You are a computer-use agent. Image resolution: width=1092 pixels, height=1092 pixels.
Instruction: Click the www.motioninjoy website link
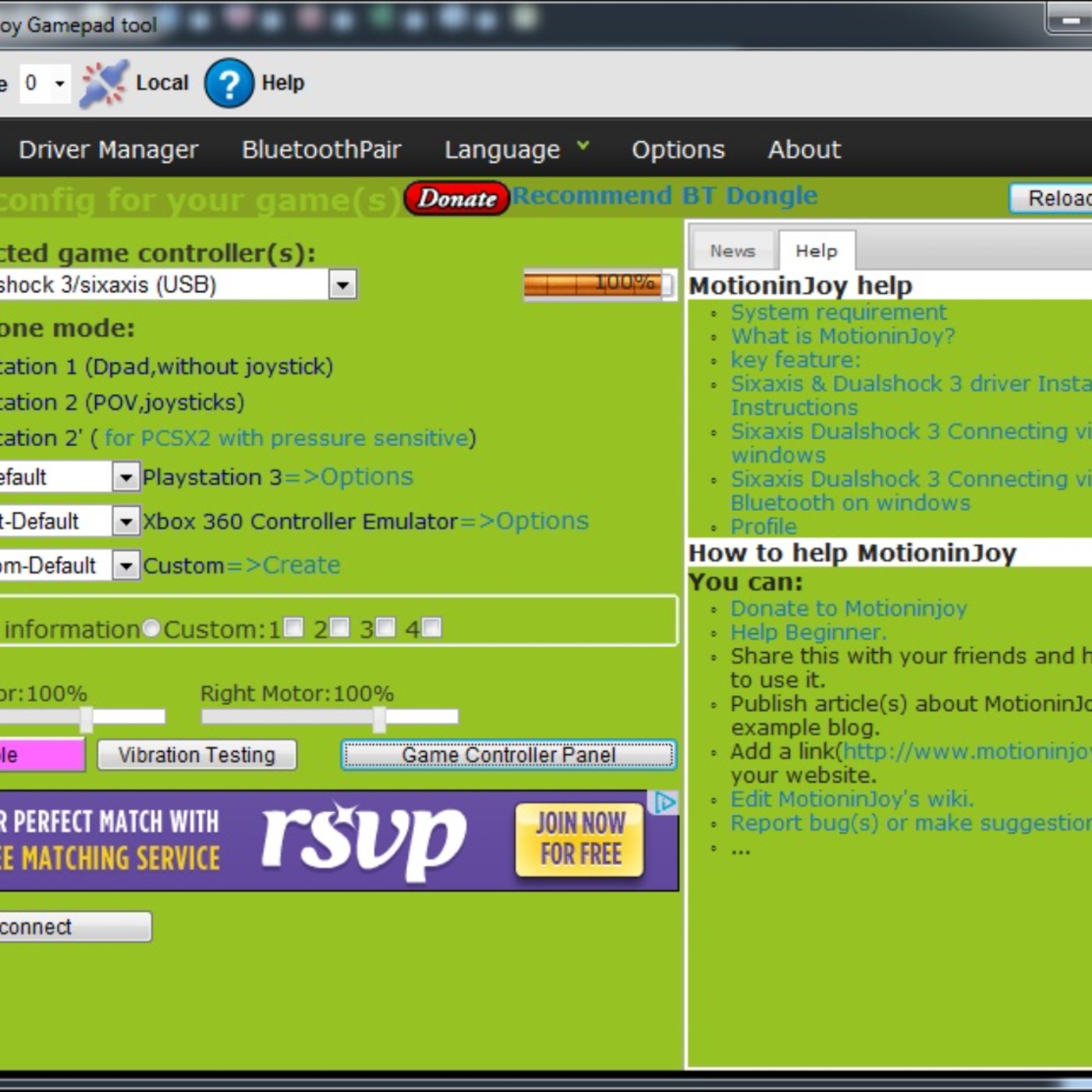(967, 751)
